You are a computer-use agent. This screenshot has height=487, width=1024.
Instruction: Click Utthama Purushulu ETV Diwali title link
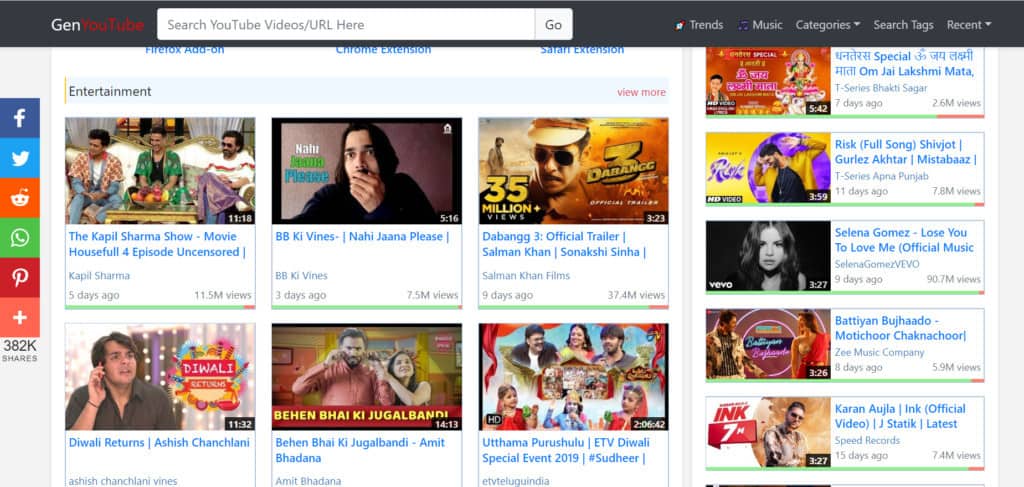click(566, 450)
